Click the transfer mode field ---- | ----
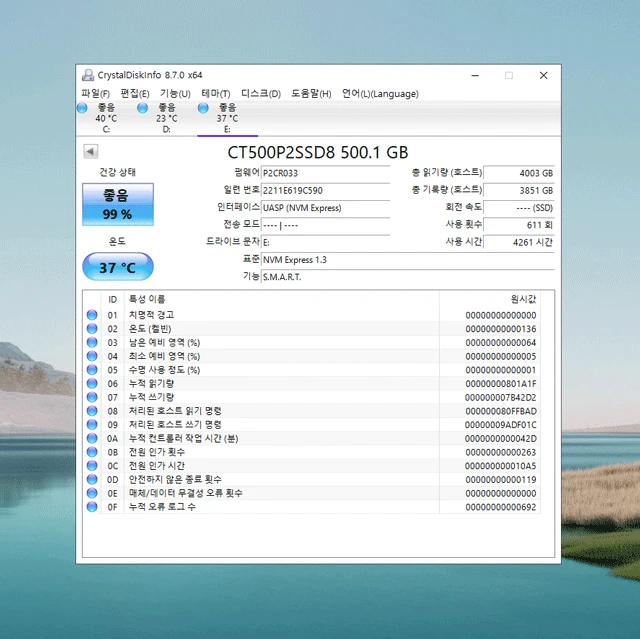The width and height of the screenshot is (640, 639). pos(325,225)
